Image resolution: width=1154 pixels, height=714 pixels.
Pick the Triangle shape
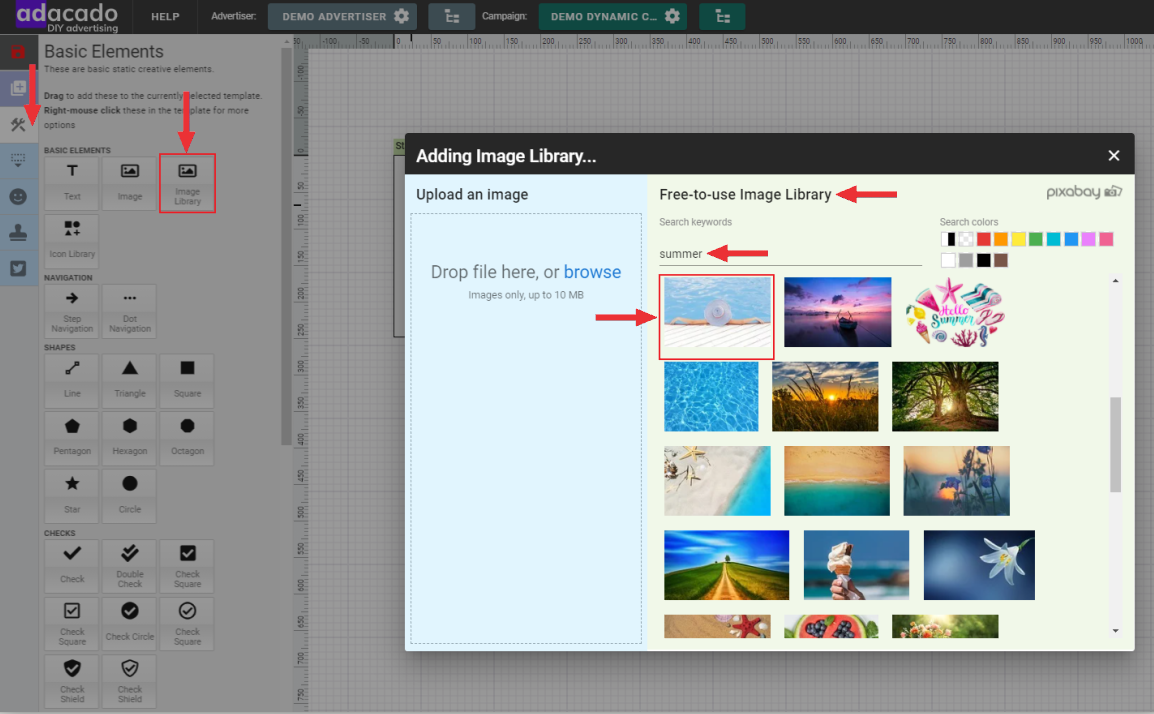point(130,381)
